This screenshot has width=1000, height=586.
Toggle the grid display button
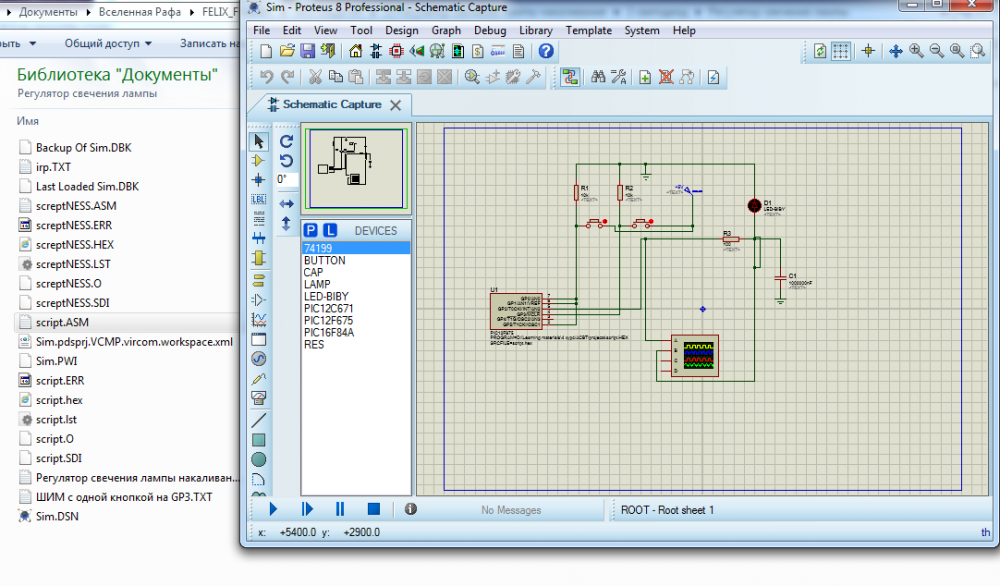click(x=841, y=51)
